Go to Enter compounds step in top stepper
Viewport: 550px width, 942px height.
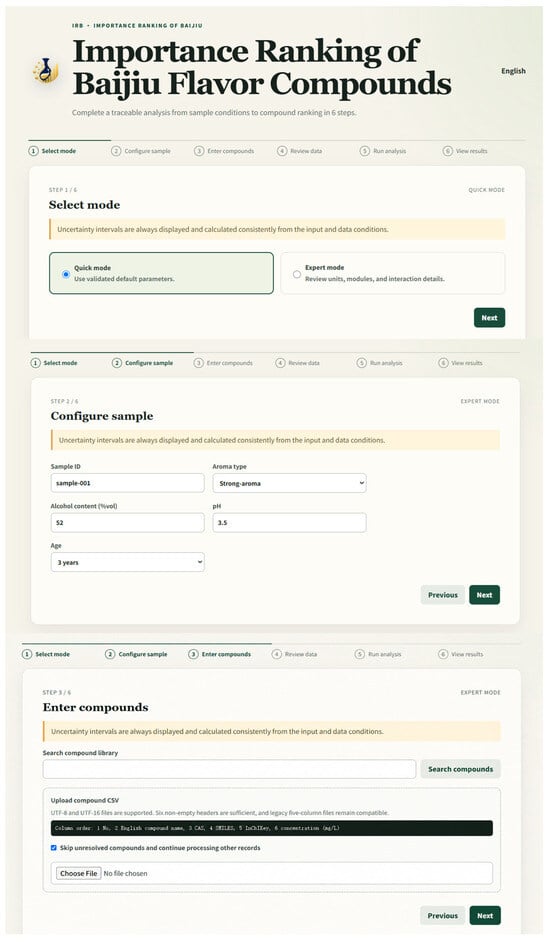(224, 151)
